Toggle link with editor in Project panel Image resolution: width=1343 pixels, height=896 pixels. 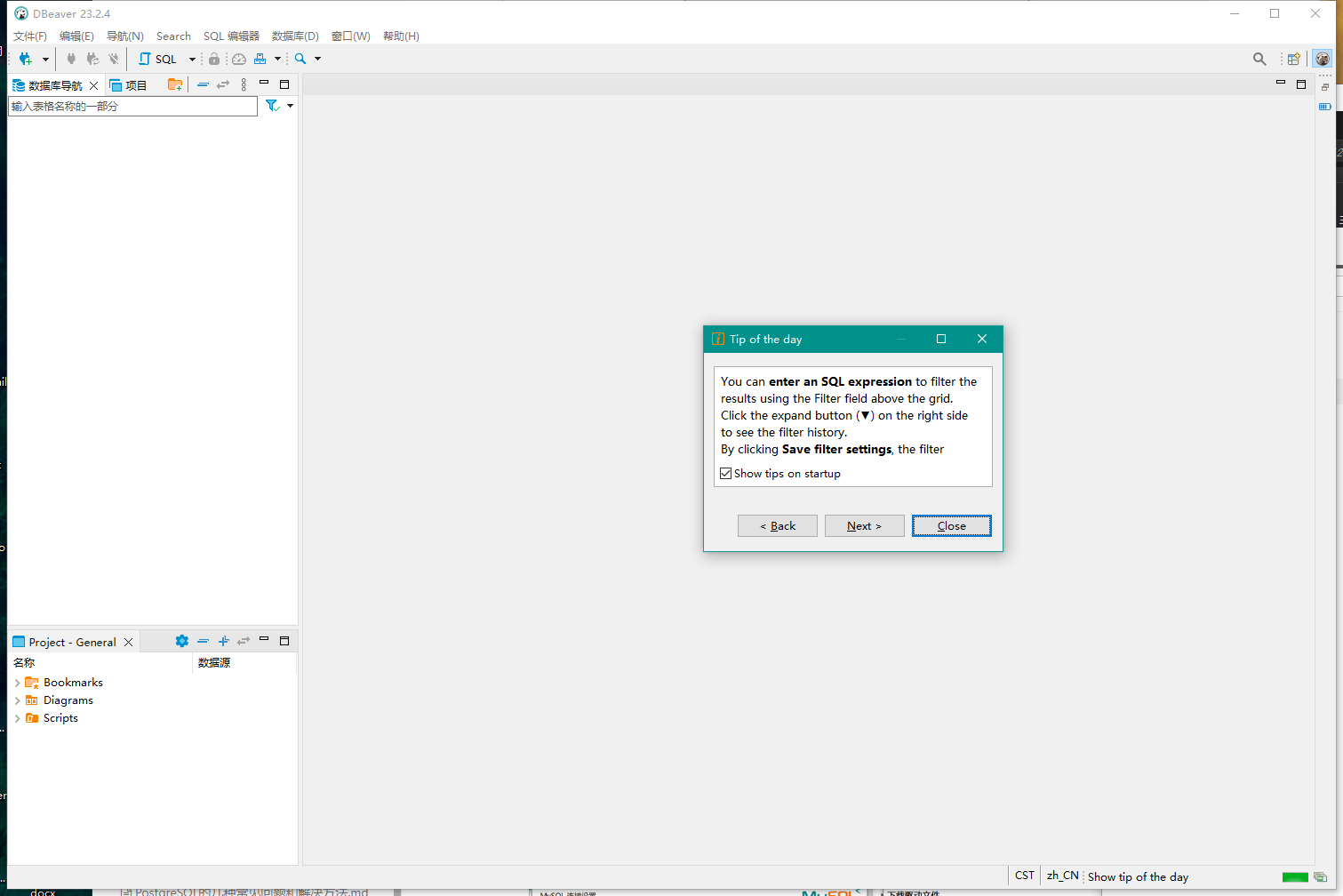click(x=244, y=641)
